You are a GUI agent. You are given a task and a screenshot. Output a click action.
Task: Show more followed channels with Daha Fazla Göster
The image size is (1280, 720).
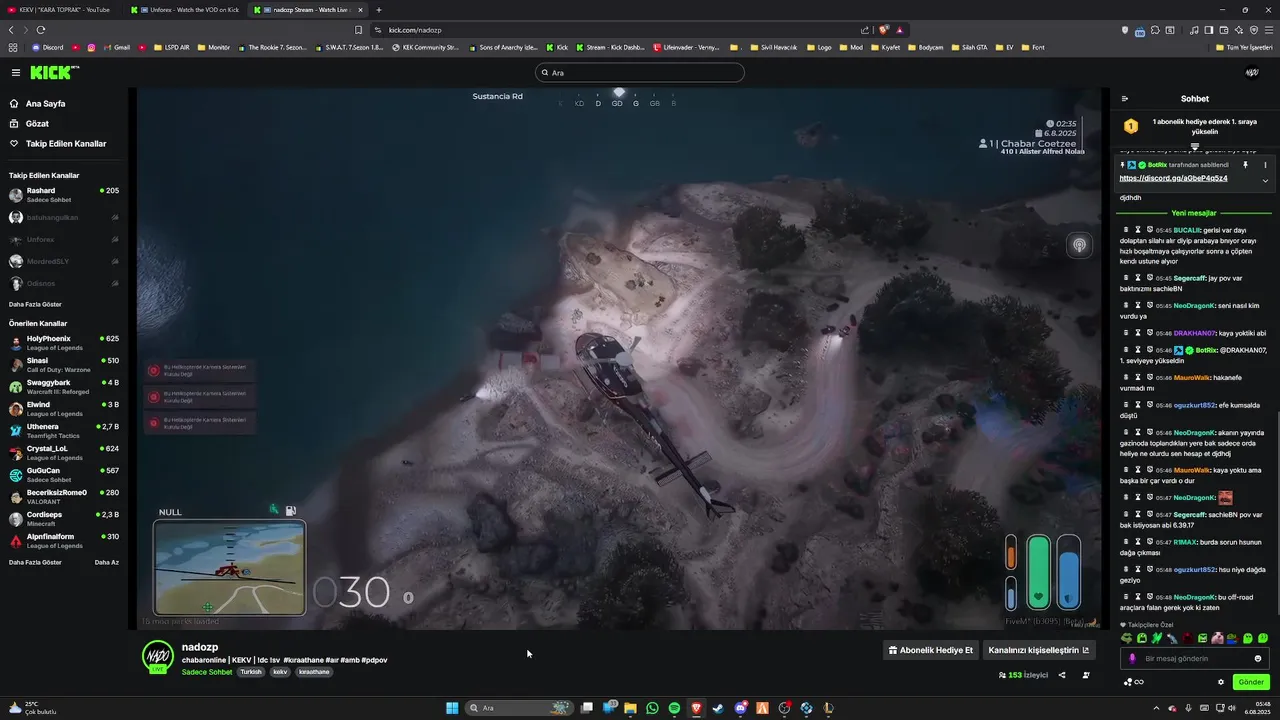[x=35, y=304]
